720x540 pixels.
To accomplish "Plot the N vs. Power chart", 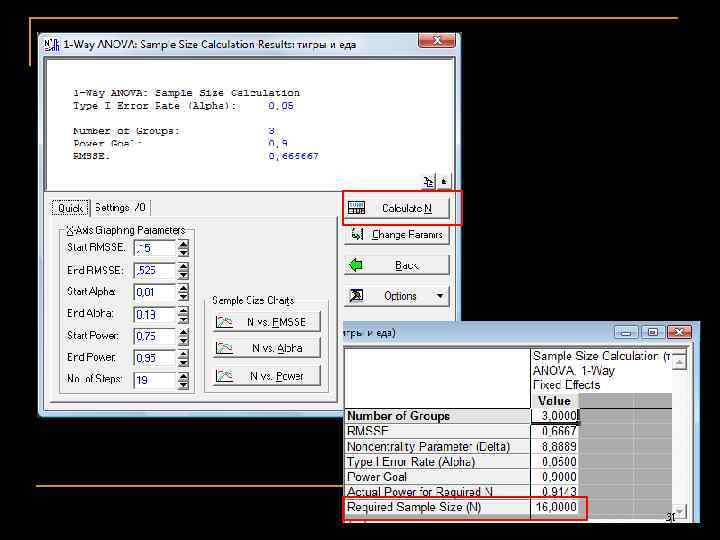I will pyautogui.click(x=267, y=376).
